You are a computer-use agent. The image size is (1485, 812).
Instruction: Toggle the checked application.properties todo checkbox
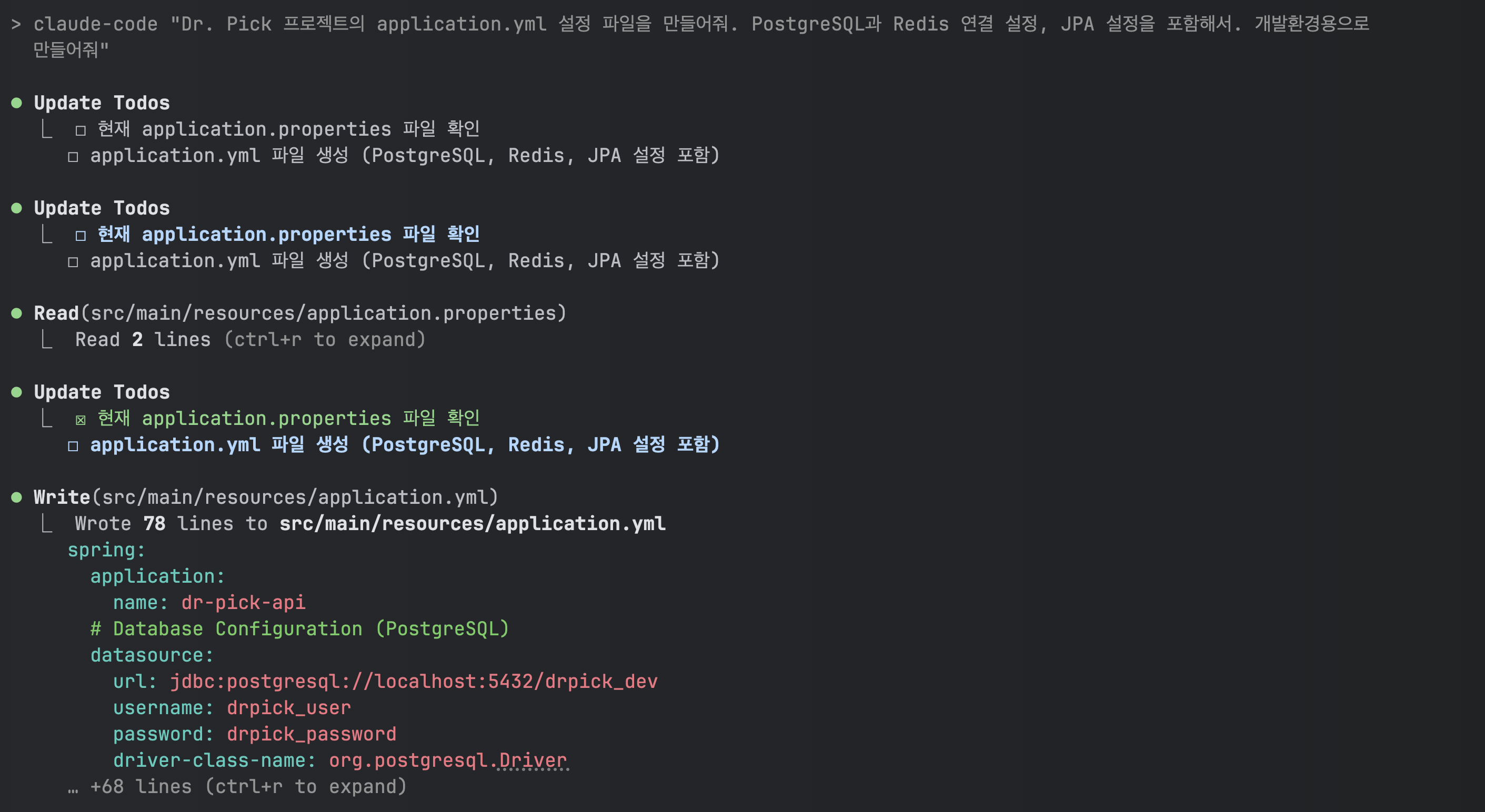tap(81, 420)
